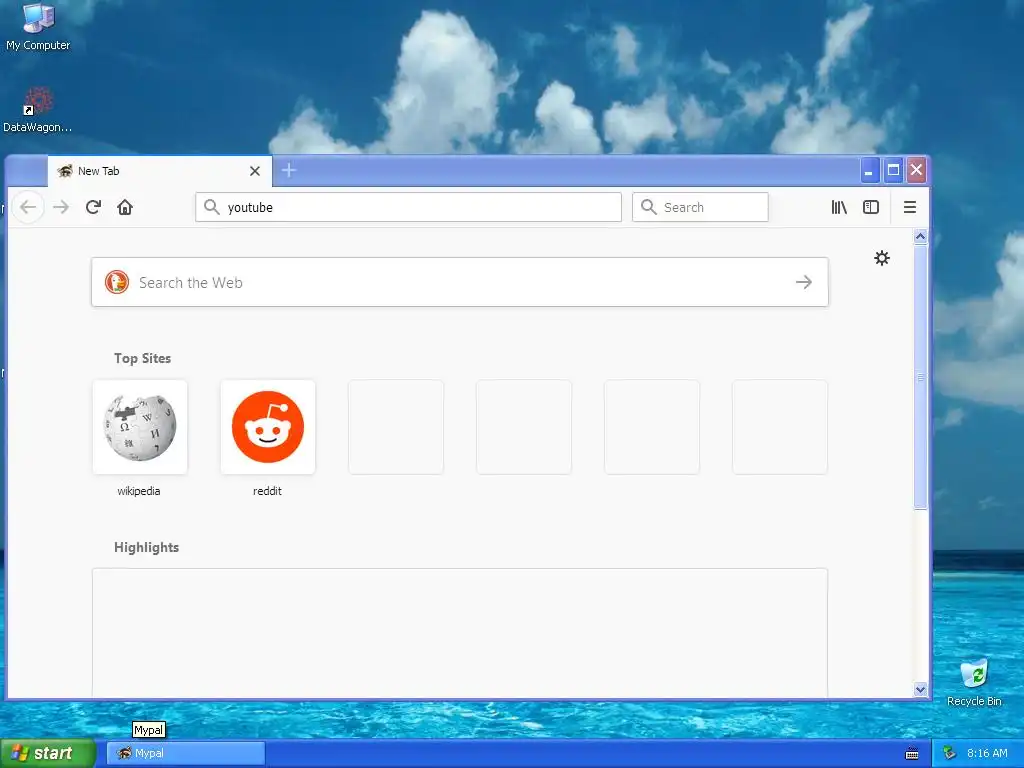Open the reddit top site tile

click(x=268, y=427)
